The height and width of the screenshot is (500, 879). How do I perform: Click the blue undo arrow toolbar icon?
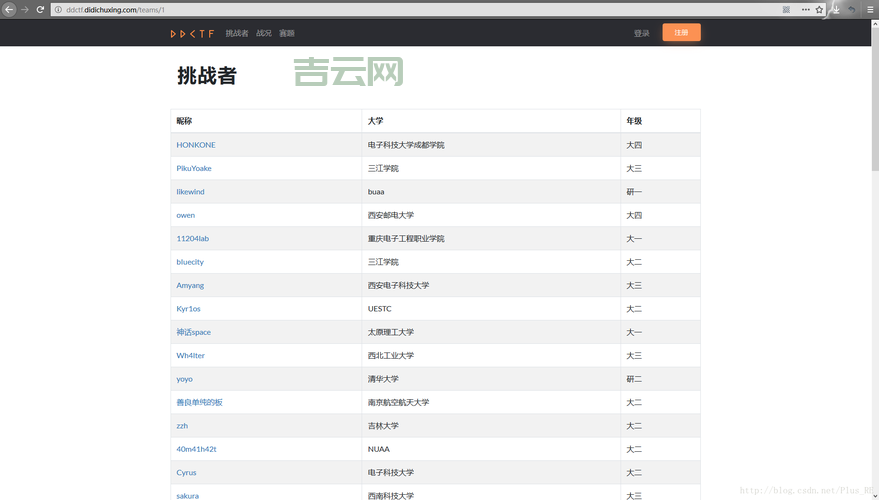point(852,10)
